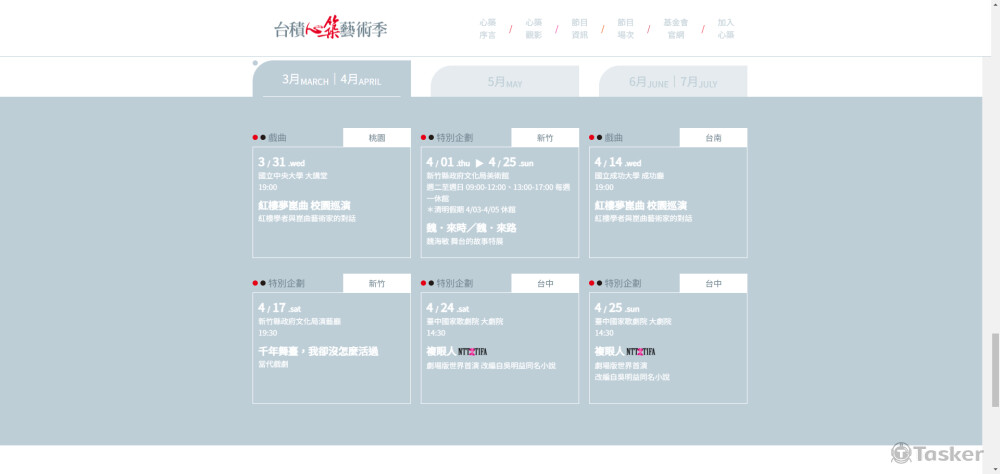Click the 台積心築藝術季 site logo
The width and height of the screenshot is (1000, 474).
click(331, 28)
